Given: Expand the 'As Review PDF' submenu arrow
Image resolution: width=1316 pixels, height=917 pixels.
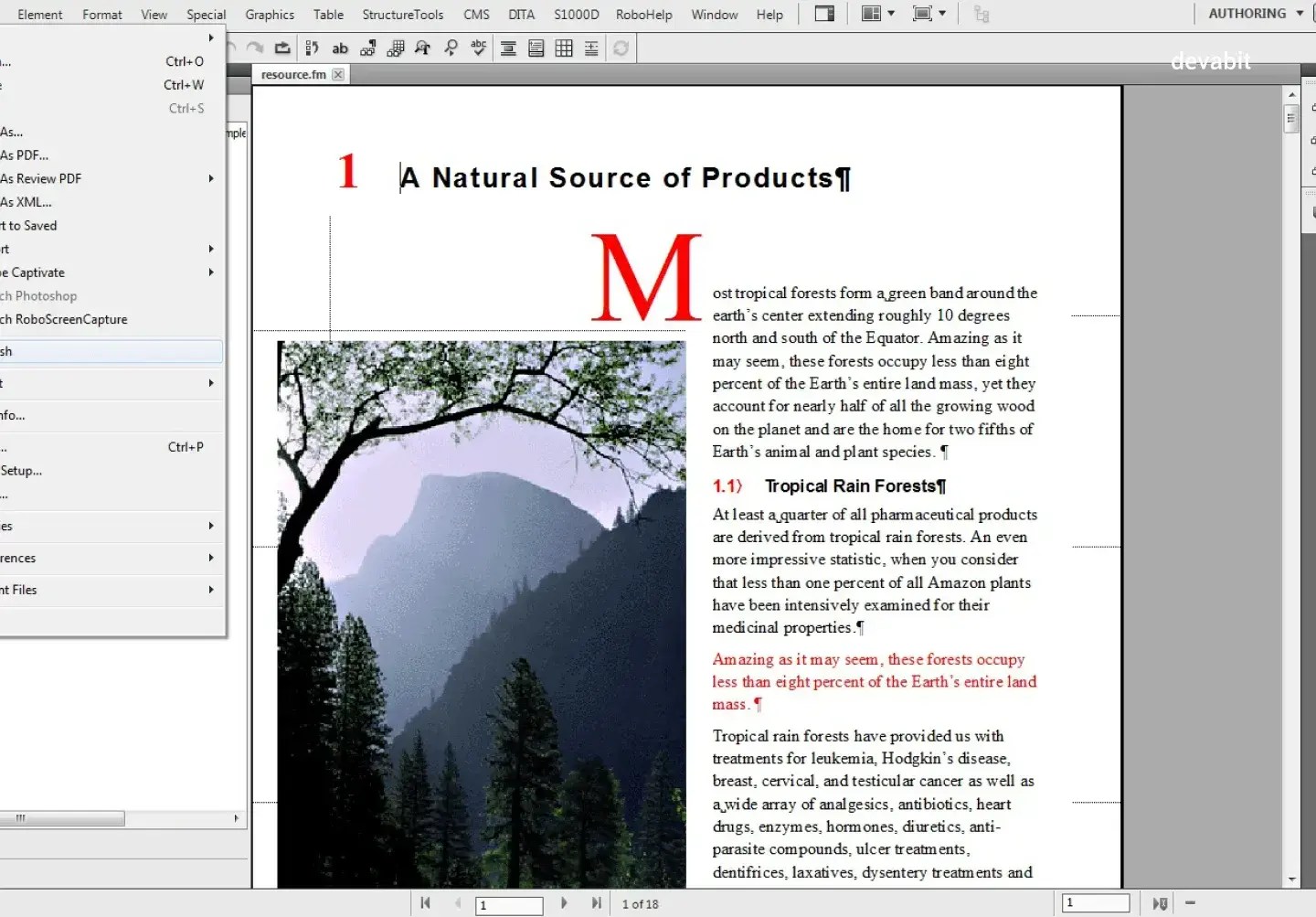Looking at the screenshot, I should coord(209,178).
